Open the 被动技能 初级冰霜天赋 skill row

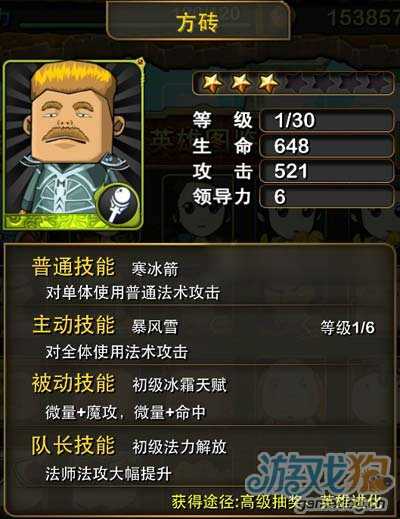tap(198, 397)
